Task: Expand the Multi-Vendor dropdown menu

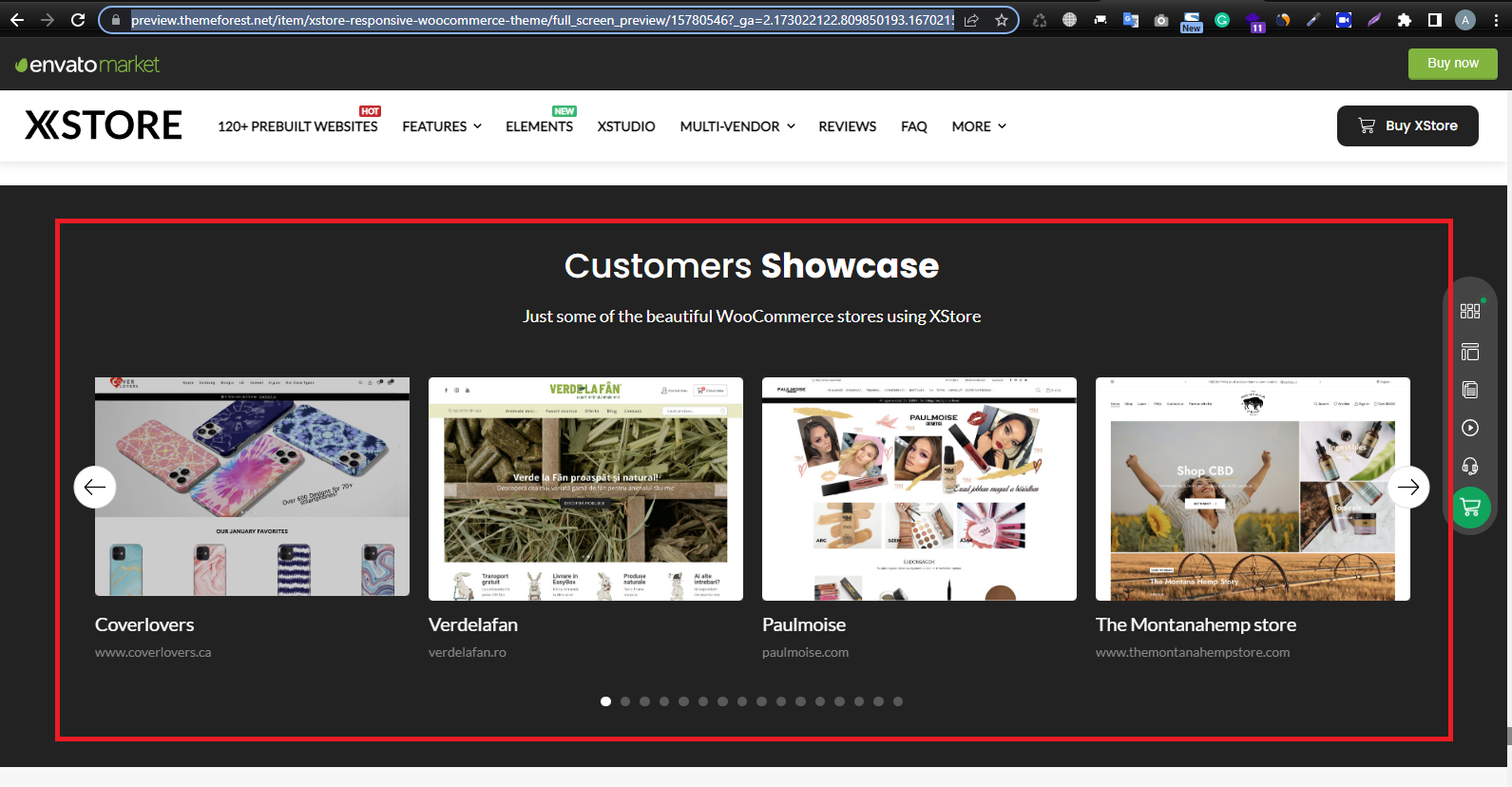Action: tap(737, 126)
